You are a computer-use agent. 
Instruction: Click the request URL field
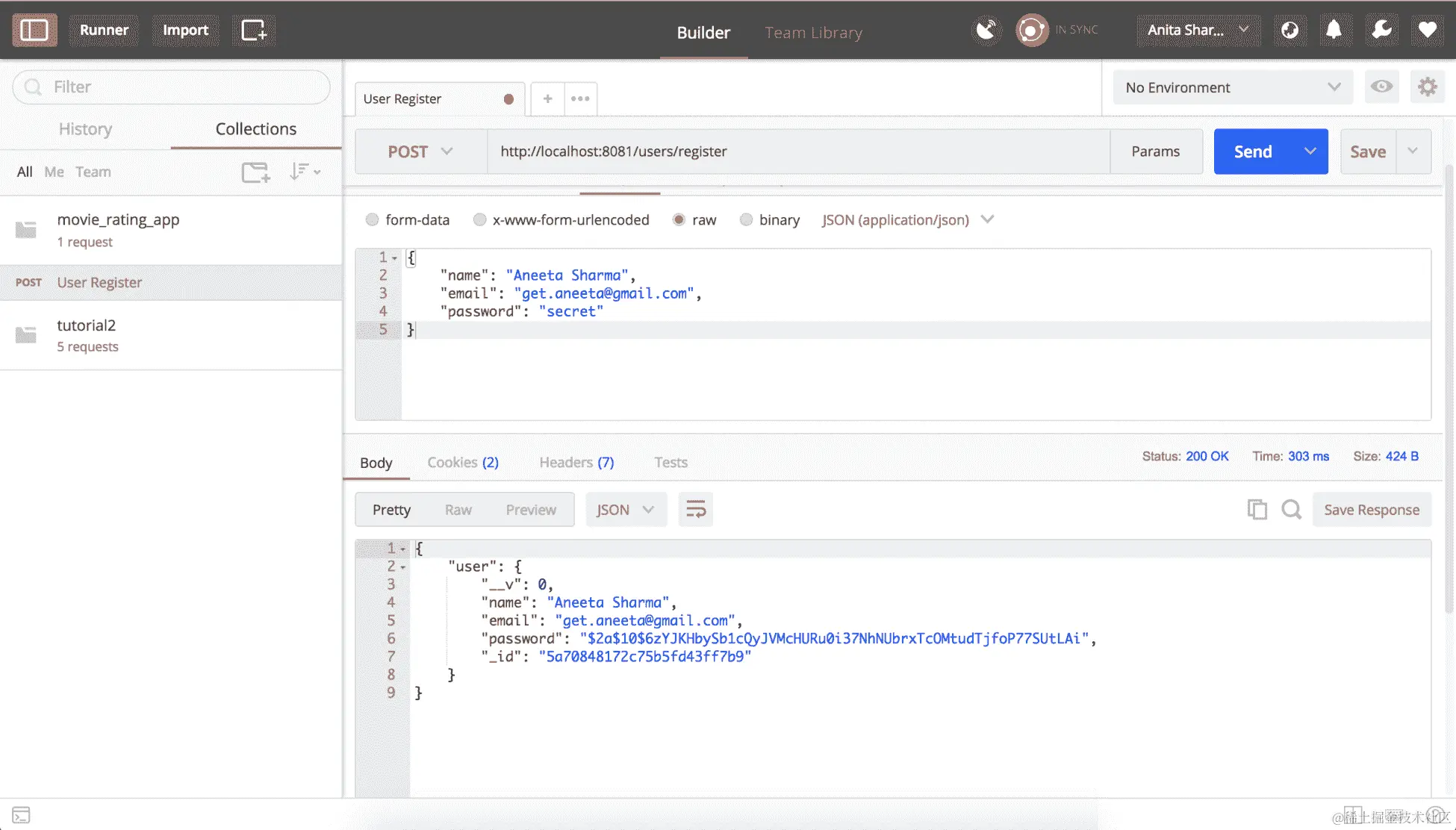coord(797,152)
